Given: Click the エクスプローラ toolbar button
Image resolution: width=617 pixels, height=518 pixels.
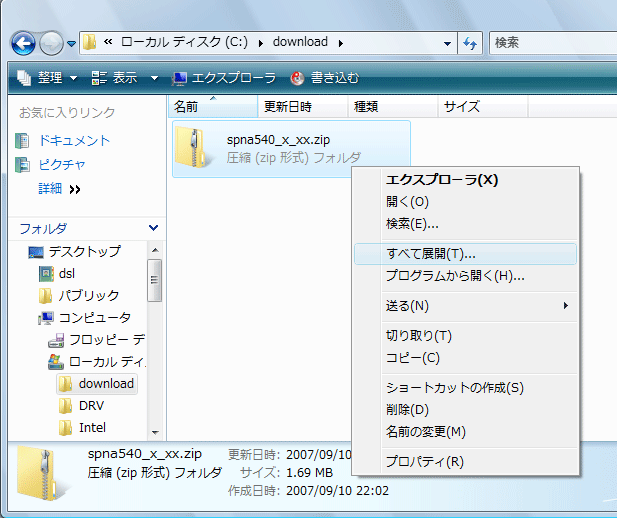Looking at the screenshot, I should coord(224,78).
